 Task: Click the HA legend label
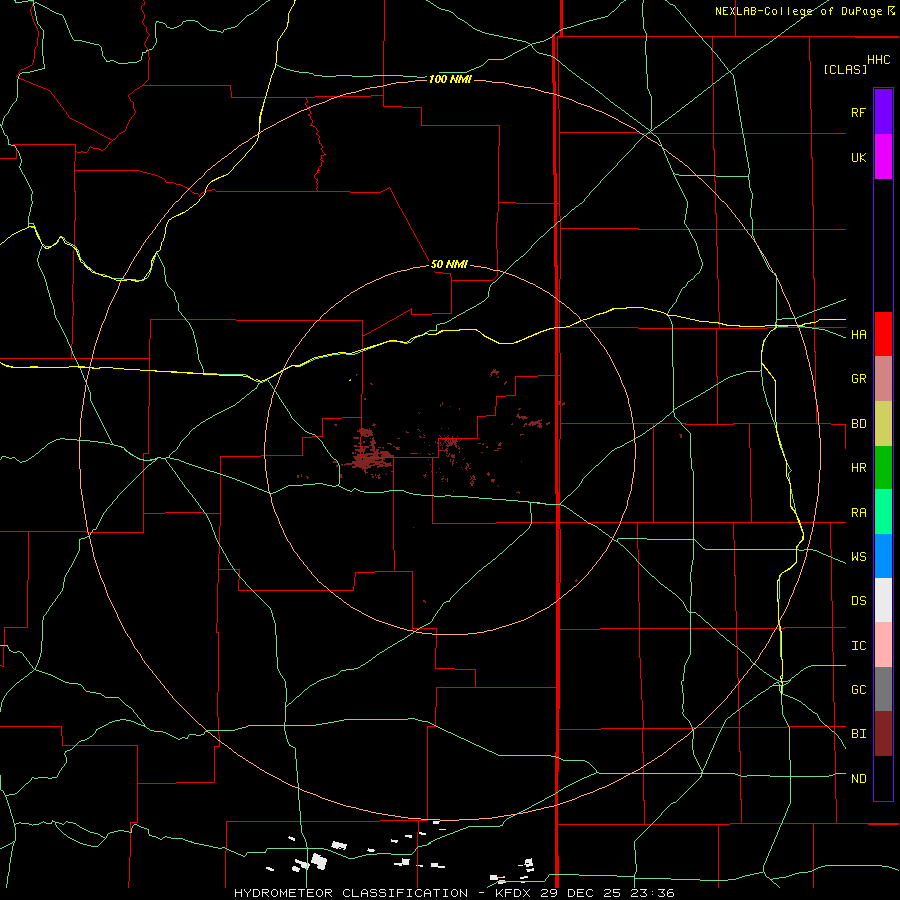tap(858, 335)
